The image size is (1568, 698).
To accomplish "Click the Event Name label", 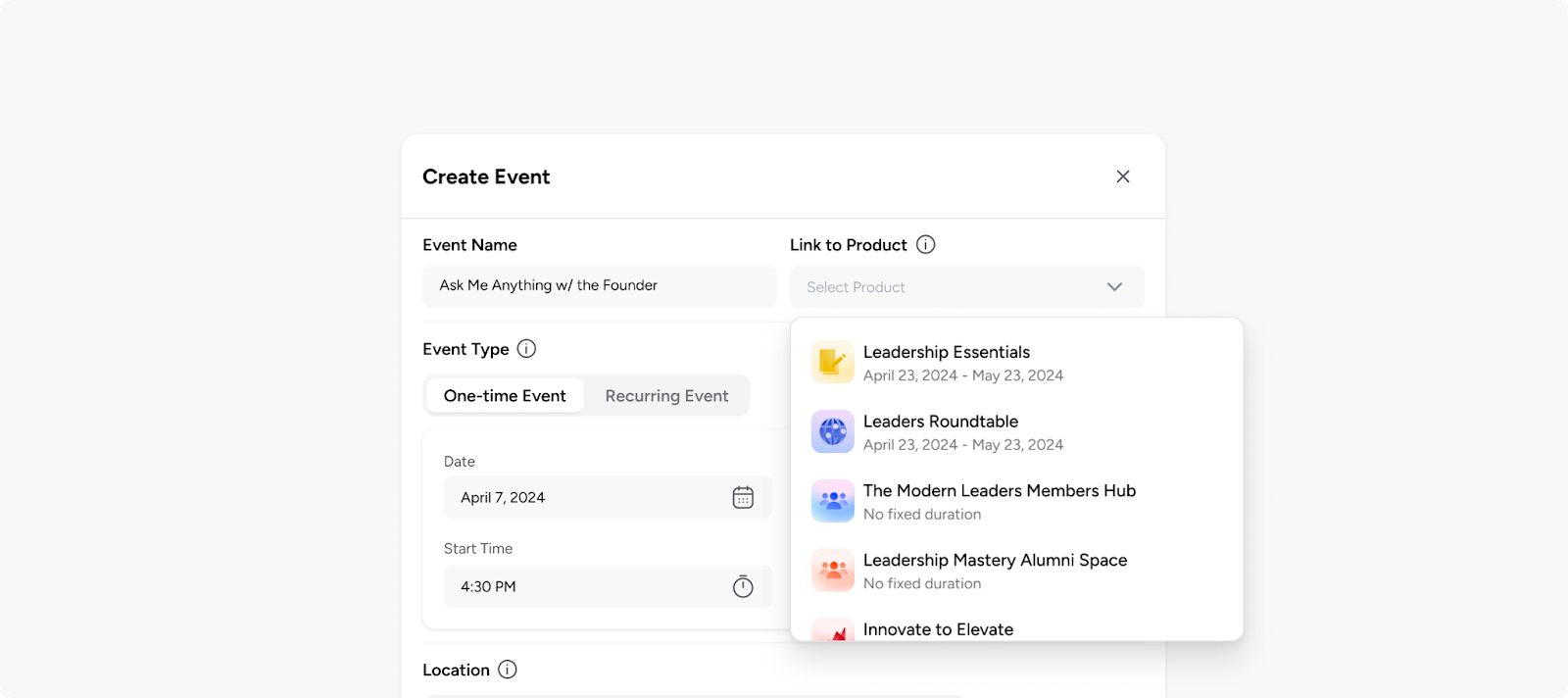I will tap(469, 245).
